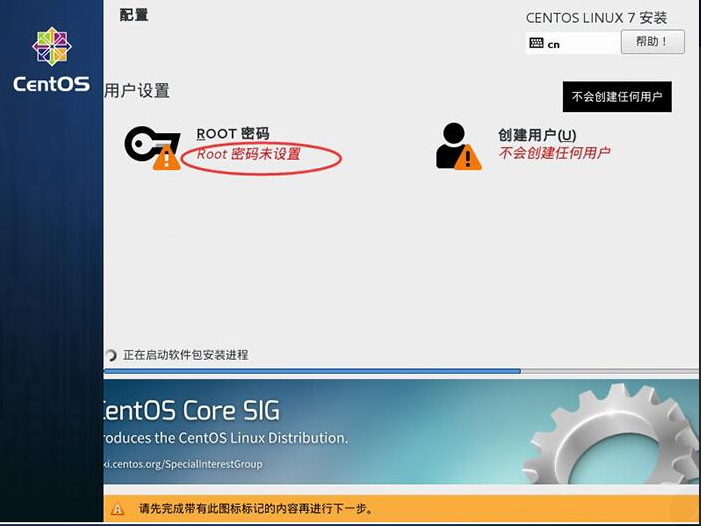The width and height of the screenshot is (701, 526).
Task: Click the orange warning message text
Action: click(x=256, y=509)
